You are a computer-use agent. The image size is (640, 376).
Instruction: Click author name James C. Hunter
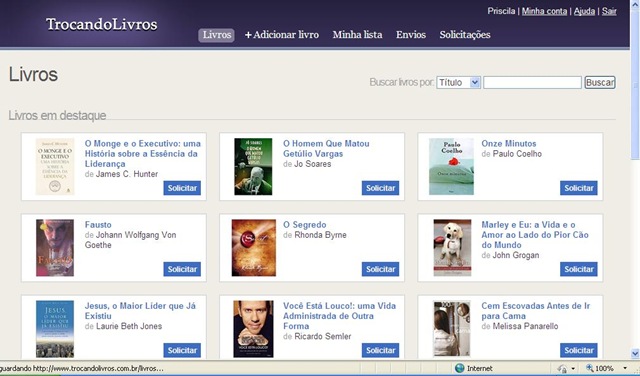coord(127,174)
